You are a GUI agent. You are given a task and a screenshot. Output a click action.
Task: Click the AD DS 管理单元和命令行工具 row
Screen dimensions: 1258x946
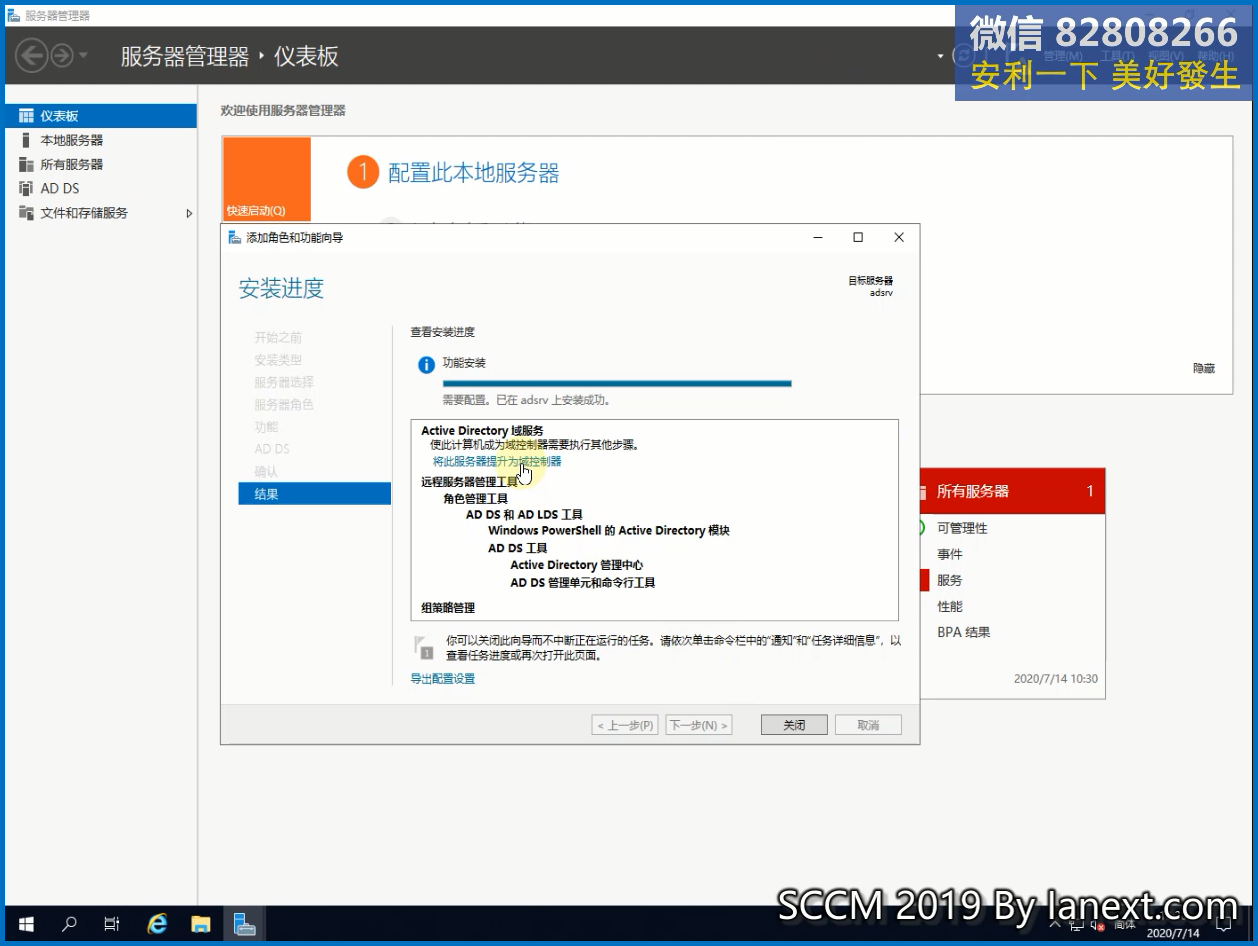pos(583,582)
